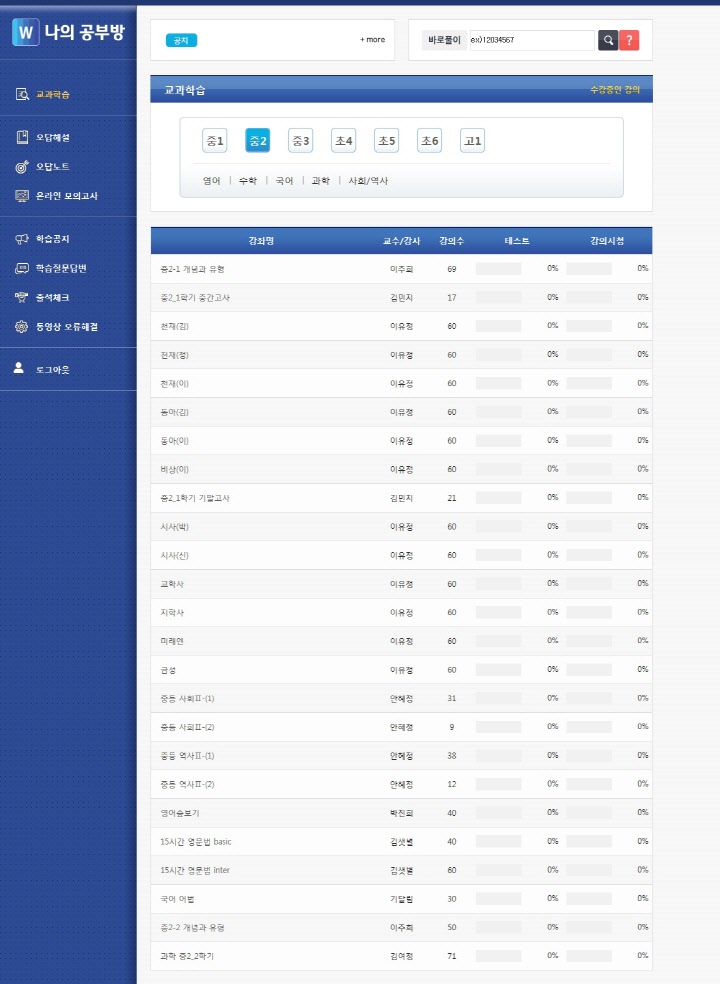Screen dimensions: 720x984
Task: Click the 동영상 오류해결 gear icon
Action: [21, 326]
